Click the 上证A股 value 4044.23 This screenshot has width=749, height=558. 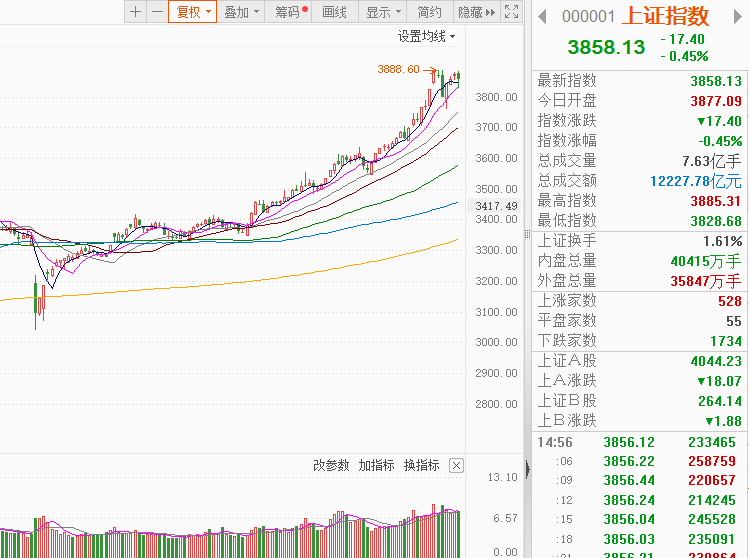[x=716, y=361]
